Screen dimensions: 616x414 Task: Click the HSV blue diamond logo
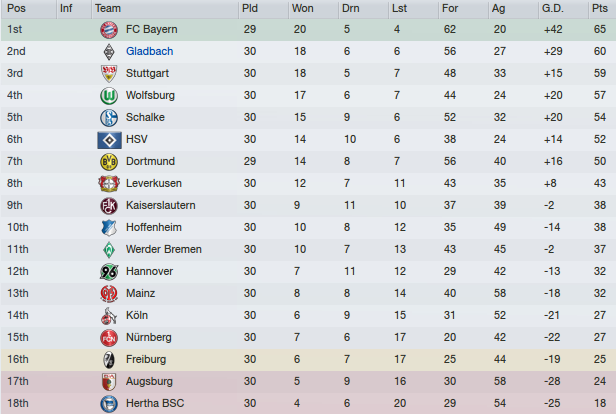[x=109, y=140]
